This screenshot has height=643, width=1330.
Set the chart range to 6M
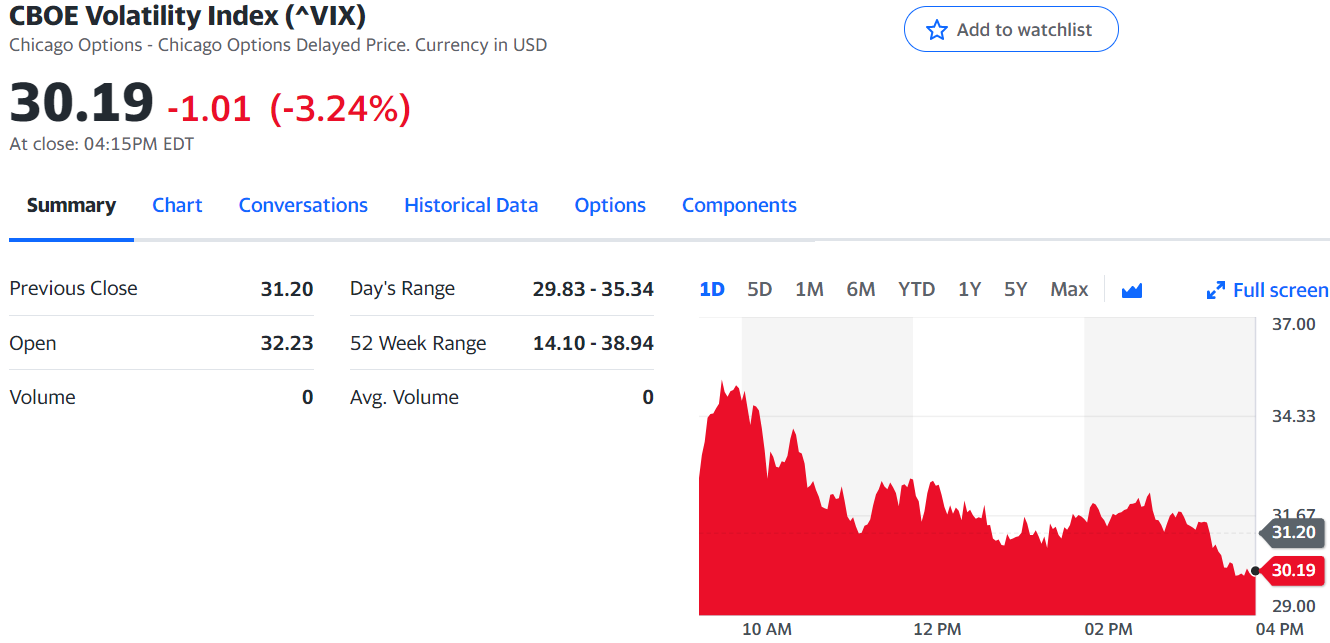pyautogui.click(x=860, y=289)
